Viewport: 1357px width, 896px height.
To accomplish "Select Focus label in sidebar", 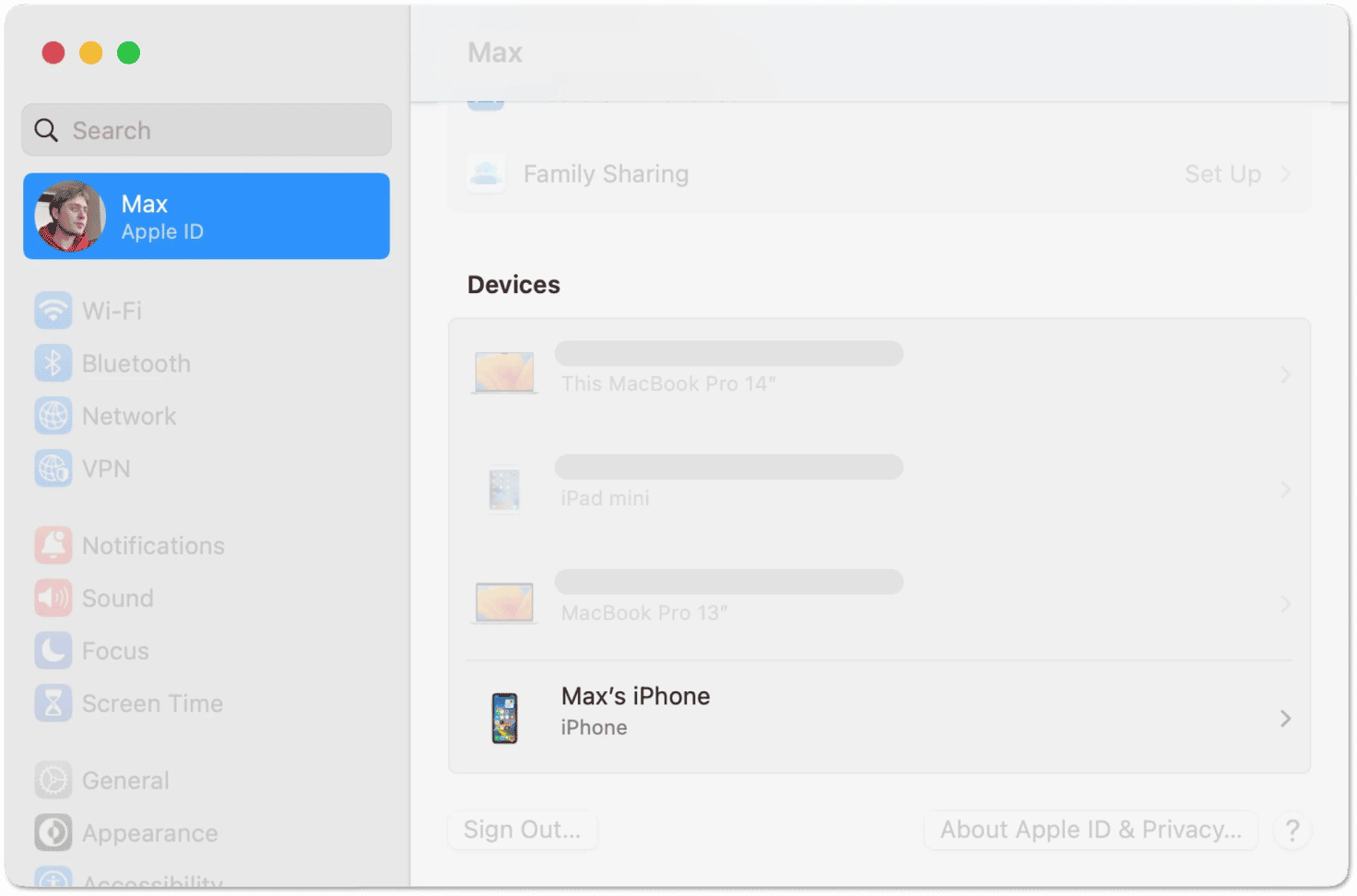I will click(x=115, y=651).
